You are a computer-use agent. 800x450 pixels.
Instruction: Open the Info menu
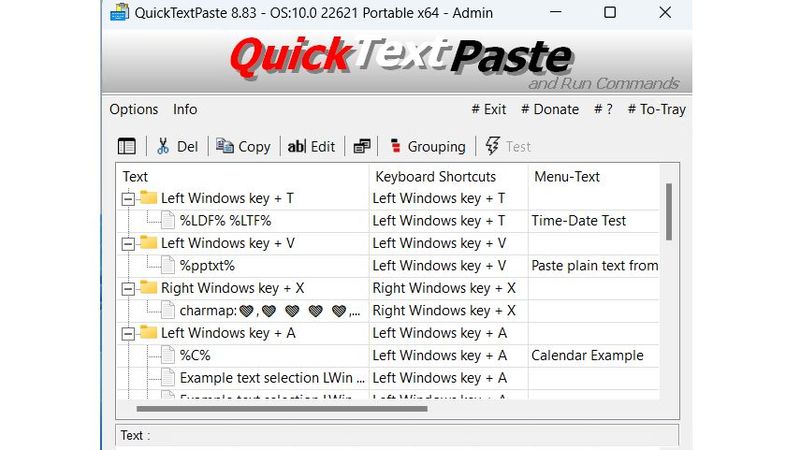point(185,109)
